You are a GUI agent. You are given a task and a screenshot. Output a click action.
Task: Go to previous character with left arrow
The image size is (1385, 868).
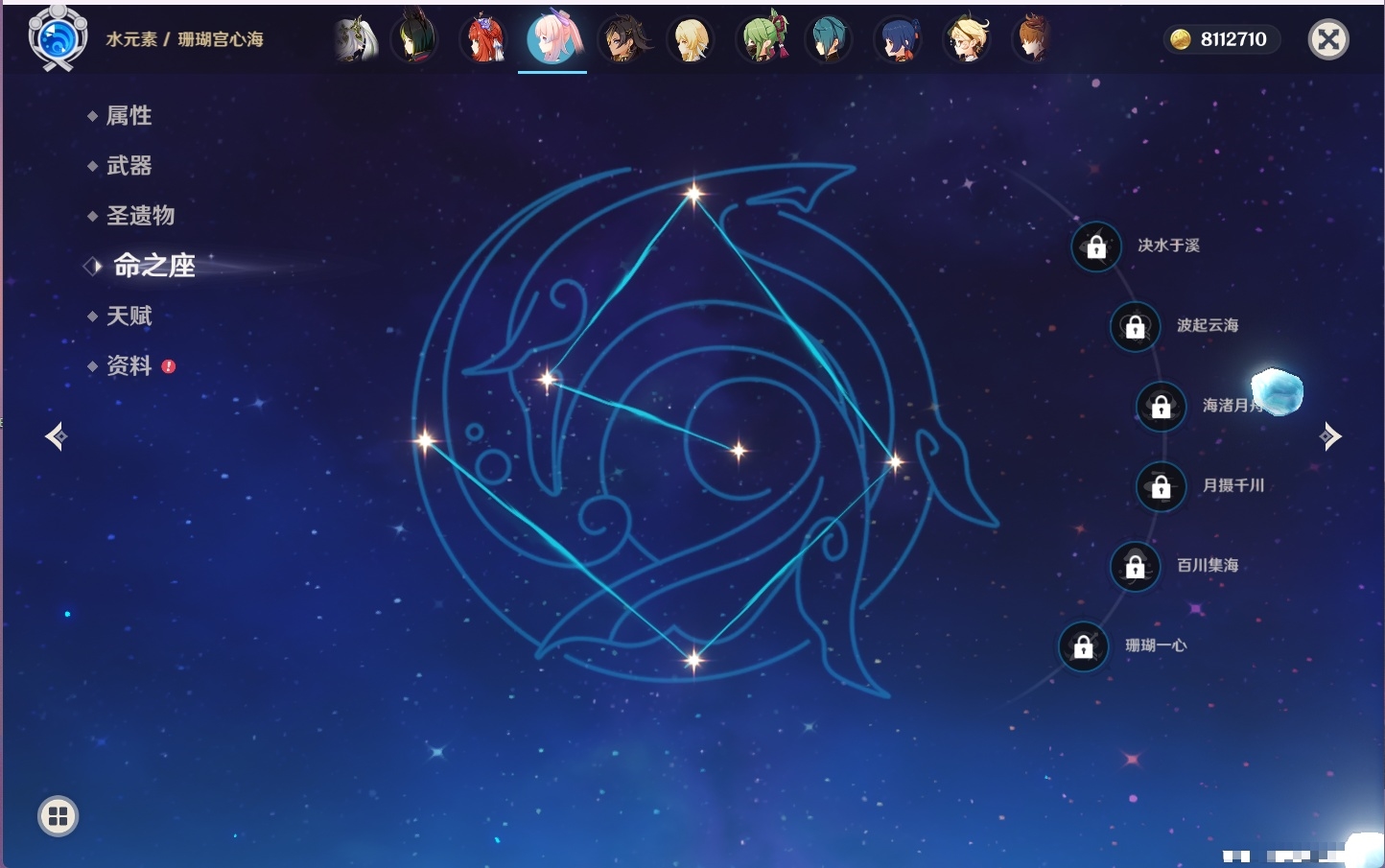pos(57,436)
